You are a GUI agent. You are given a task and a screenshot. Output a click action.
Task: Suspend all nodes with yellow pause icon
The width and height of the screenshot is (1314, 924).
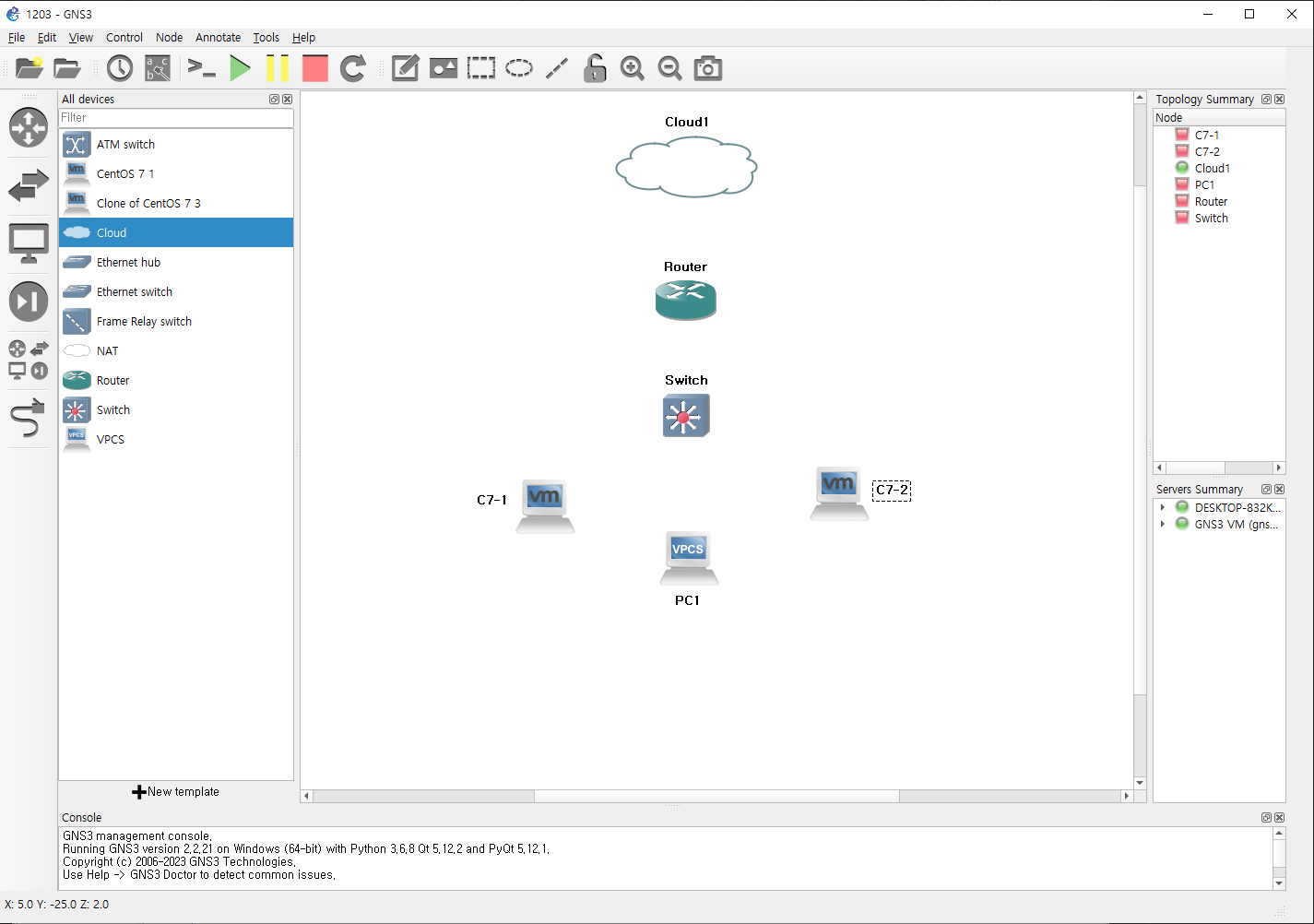[278, 68]
